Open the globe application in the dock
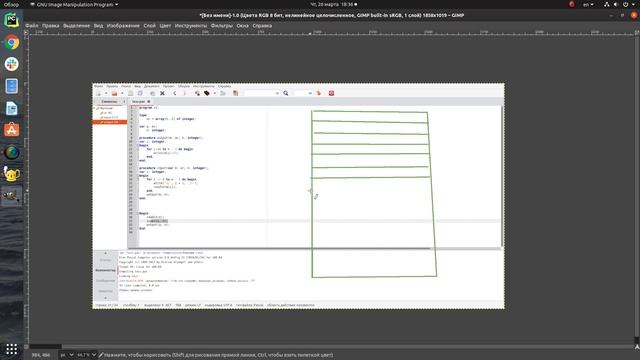This screenshot has width=640, height=360. coord(11,152)
